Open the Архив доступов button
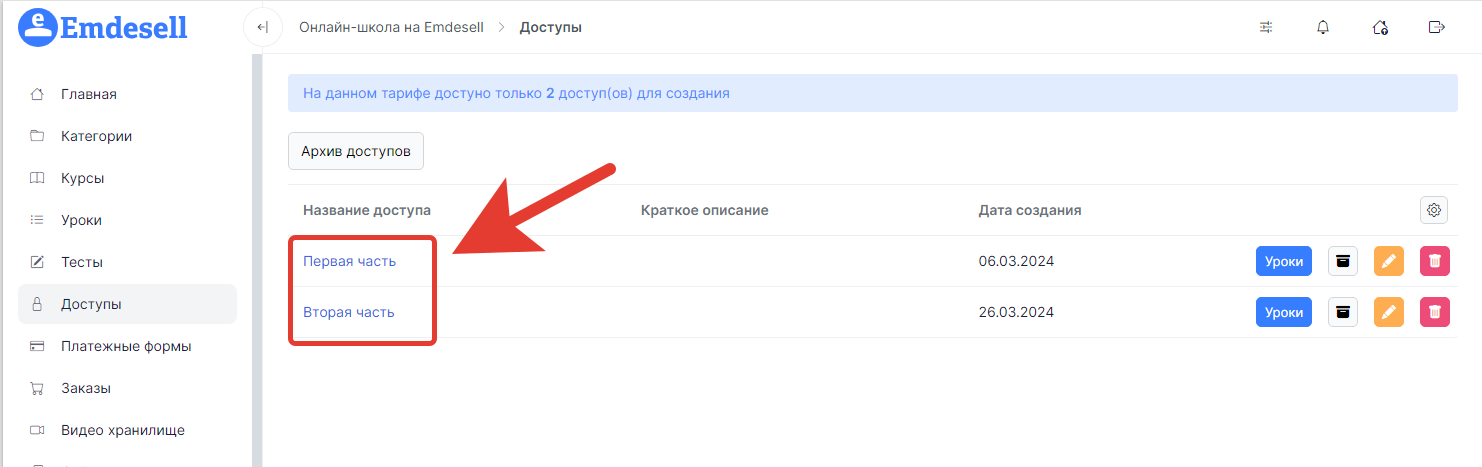The height and width of the screenshot is (467, 1482). click(x=356, y=151)
